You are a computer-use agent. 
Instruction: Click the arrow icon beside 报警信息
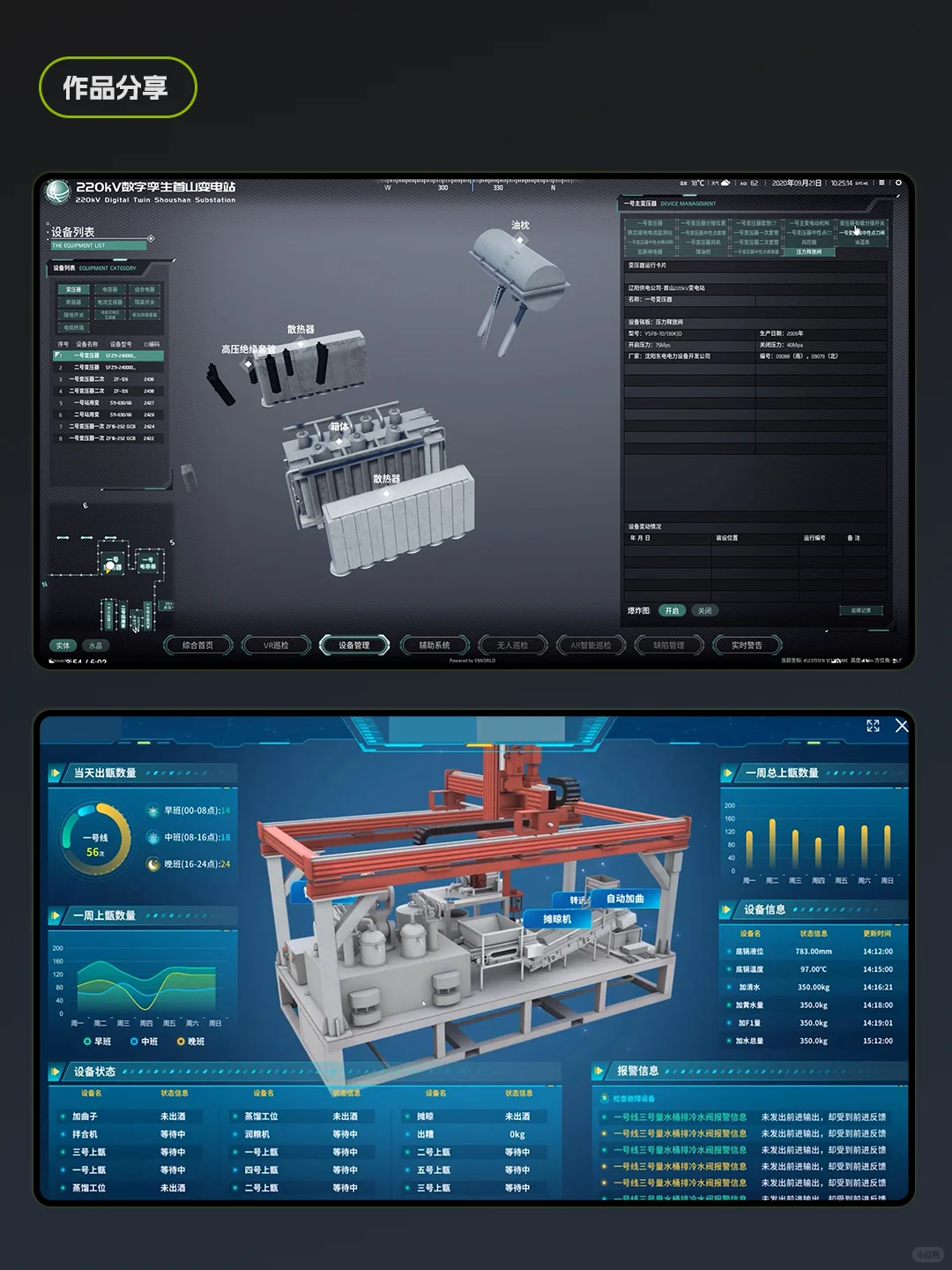click(599, 1072)
